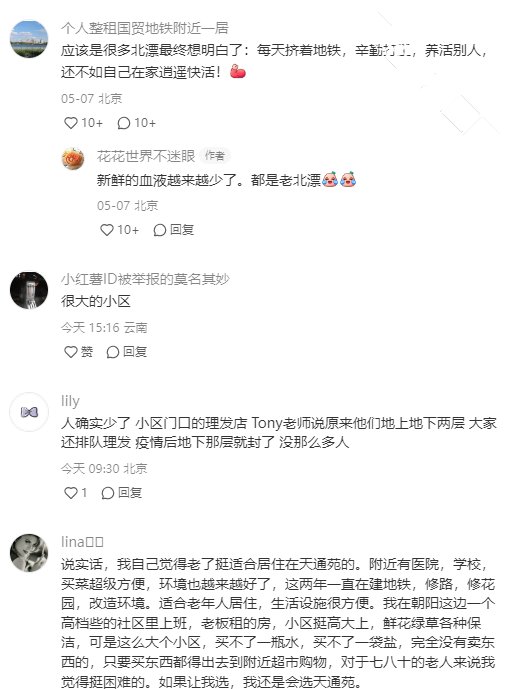Select the 作者 author badge
The width and height of the screenshot is (510, 689).
215,156
